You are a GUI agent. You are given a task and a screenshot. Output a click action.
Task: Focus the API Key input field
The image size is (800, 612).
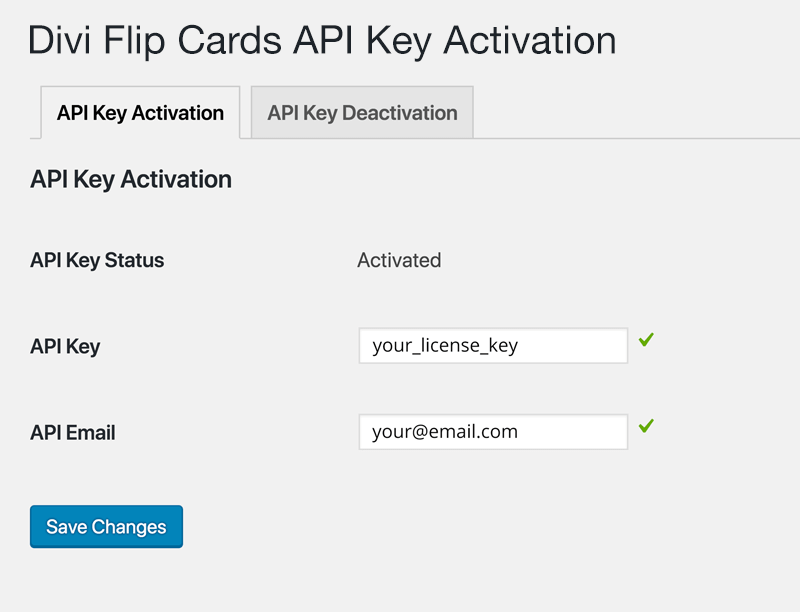point(493,346)
